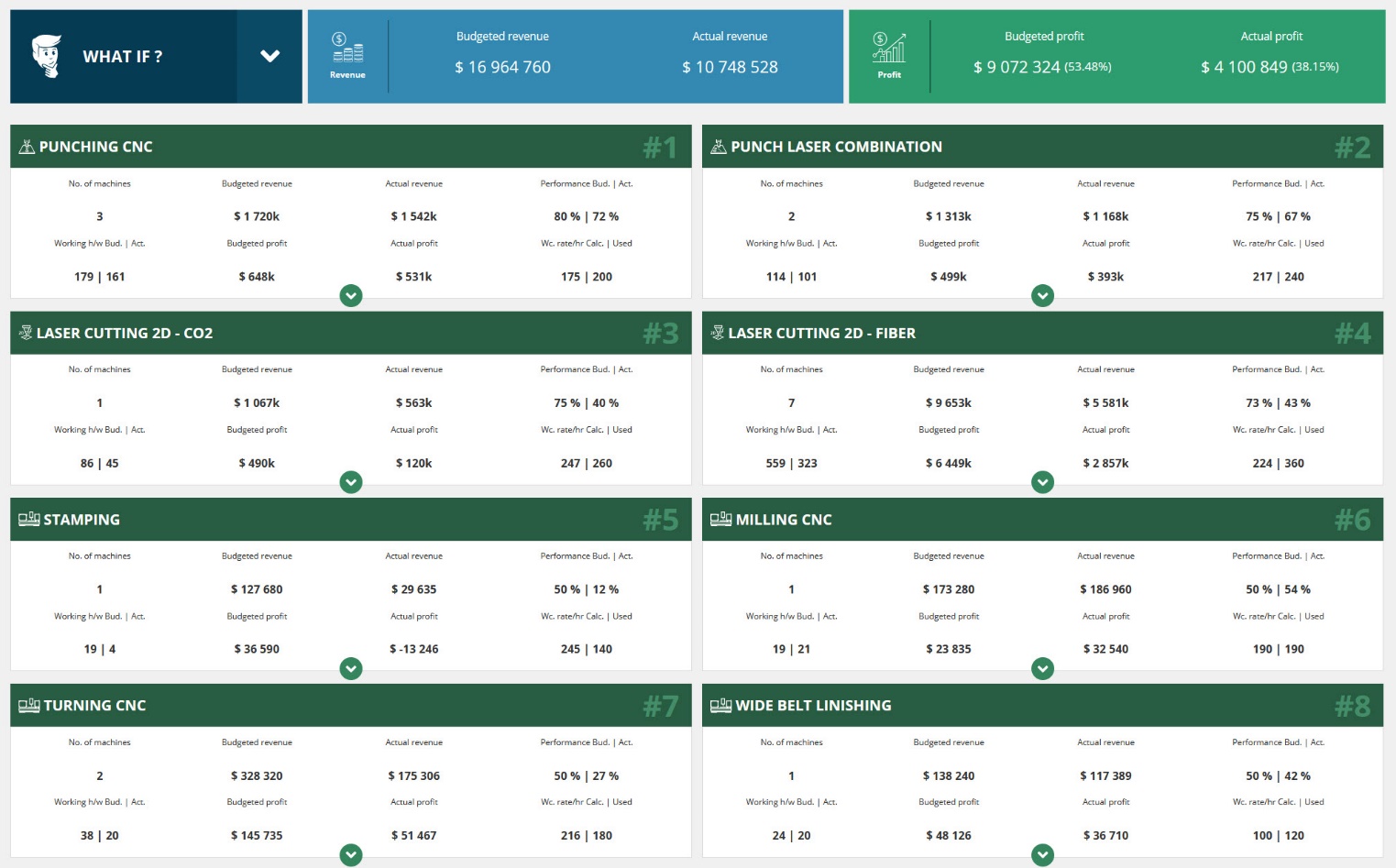1396x868 pixels.
Task: Expand the Wide Belt Linishing details
Action: click(x=1042, y=855)
